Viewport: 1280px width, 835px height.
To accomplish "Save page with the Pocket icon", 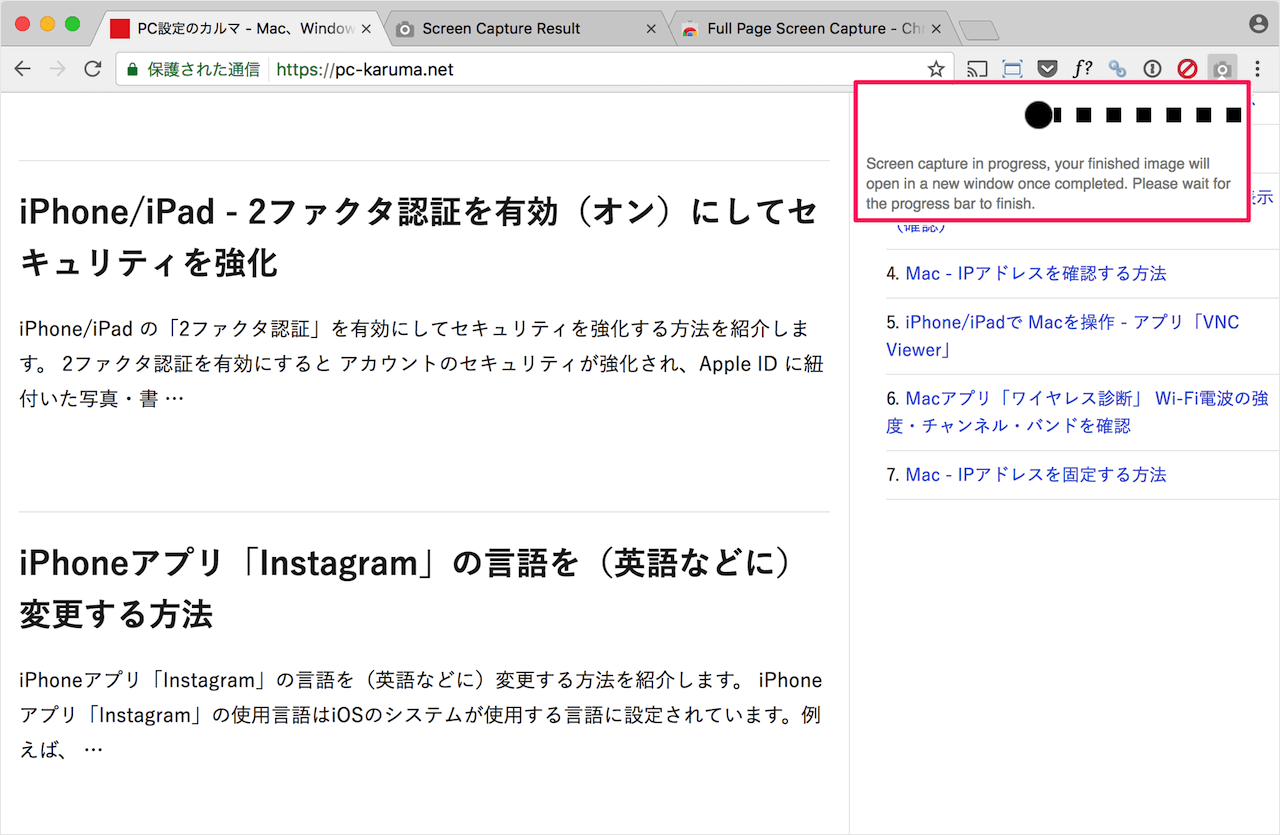I will click(1047, 69).
